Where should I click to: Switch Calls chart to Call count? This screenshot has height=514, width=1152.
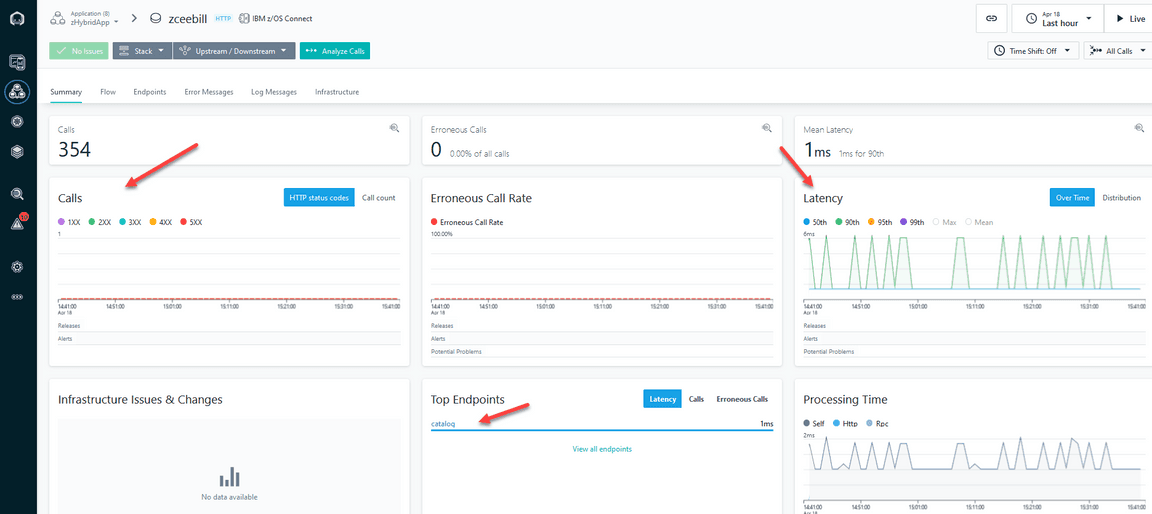click(378, 198)
